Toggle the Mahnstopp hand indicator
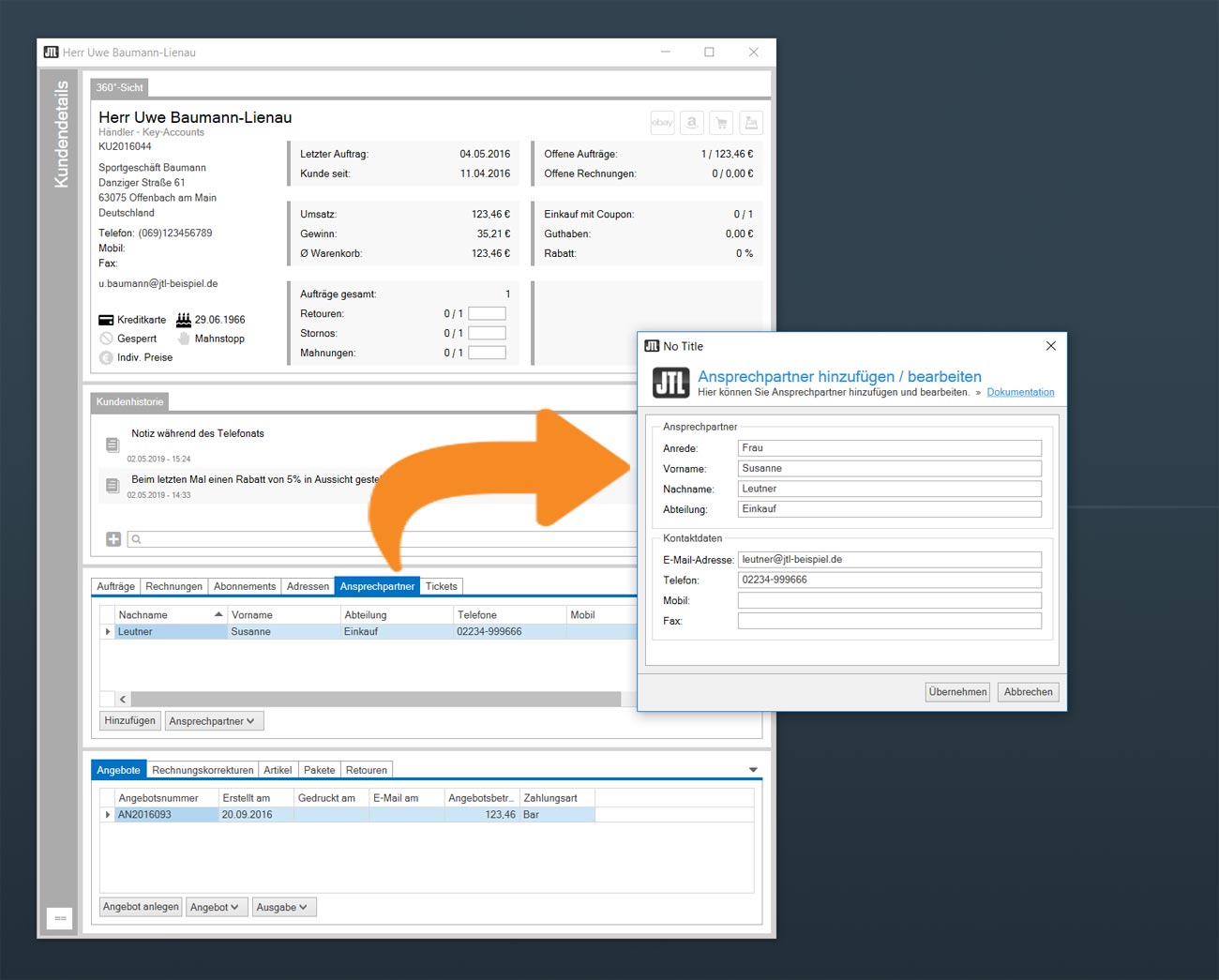 tap(184, 339)
